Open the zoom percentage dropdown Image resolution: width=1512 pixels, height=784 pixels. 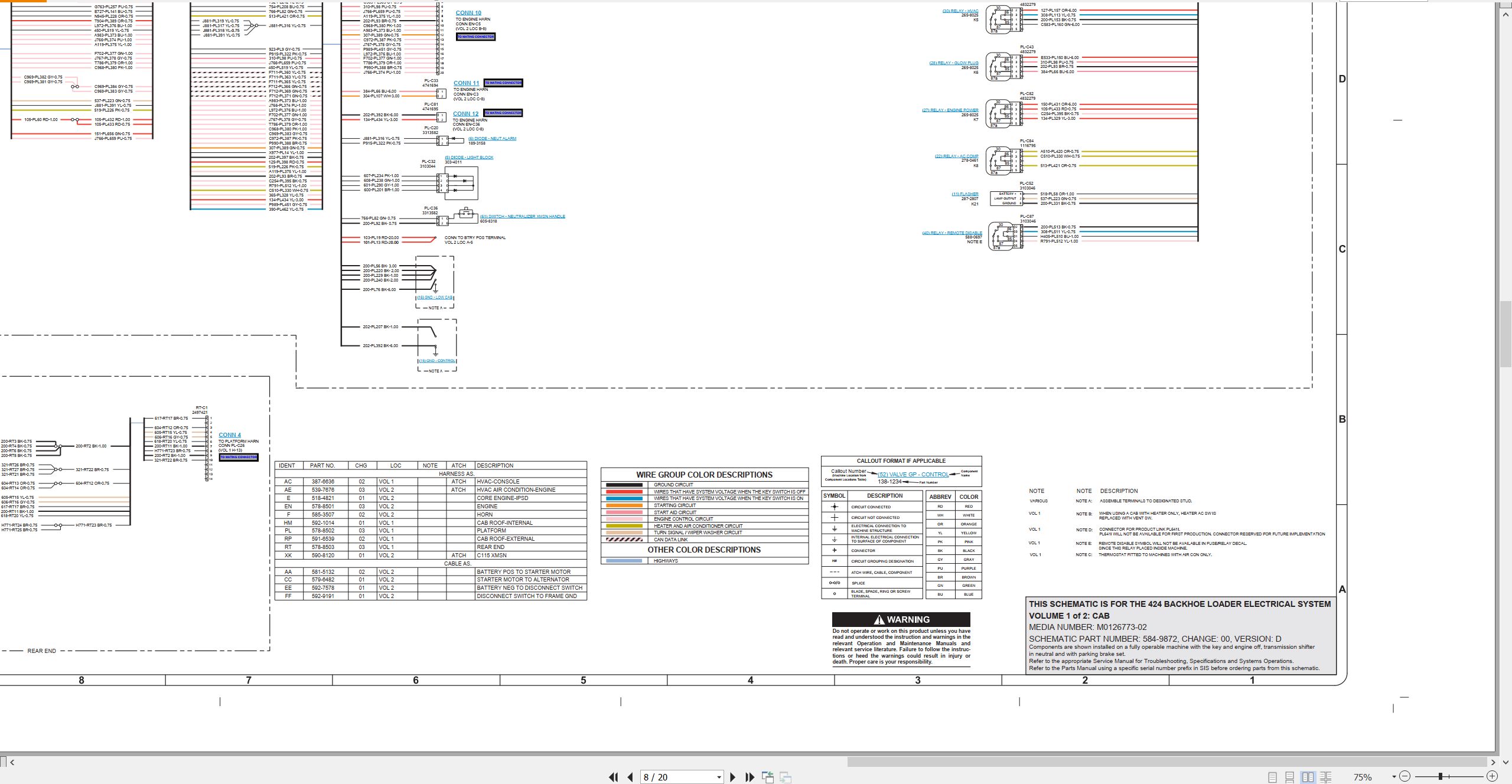point(1394,777)
